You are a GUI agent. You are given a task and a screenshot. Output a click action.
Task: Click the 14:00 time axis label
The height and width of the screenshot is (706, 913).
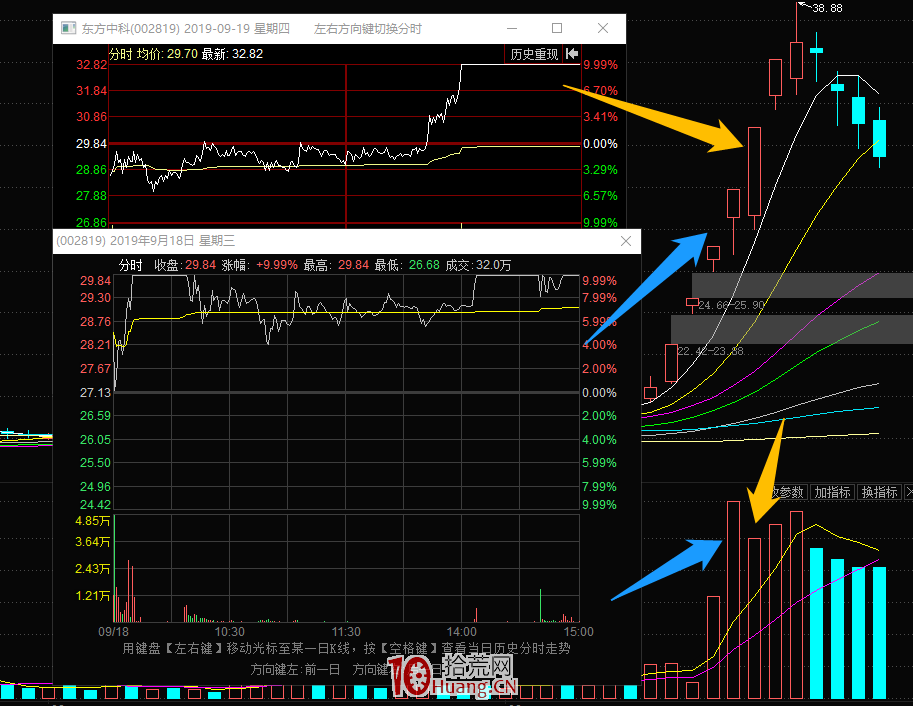[x=462, y=631]
